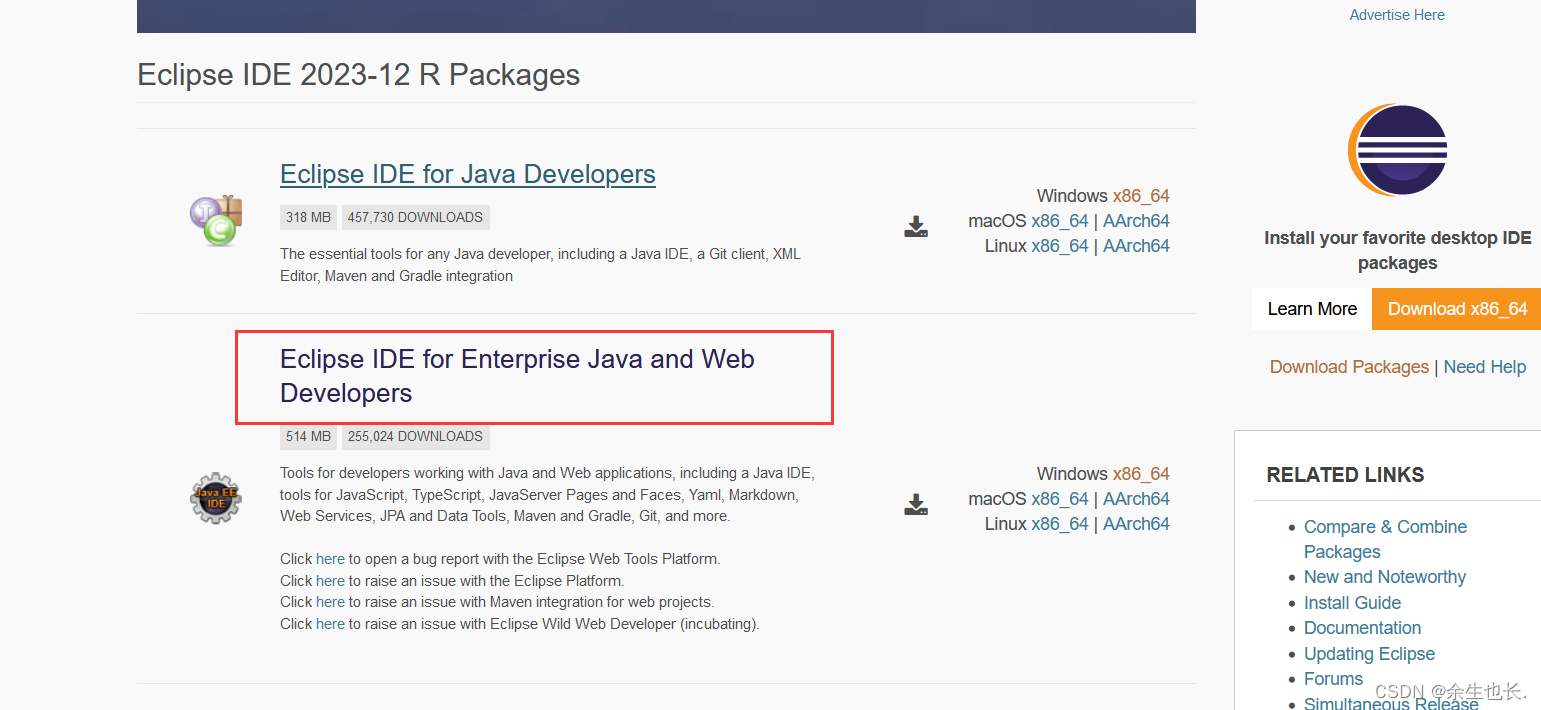
Task: Click download icon for Java Developers package
Action: pyautogui.click(x=916, y=226)
